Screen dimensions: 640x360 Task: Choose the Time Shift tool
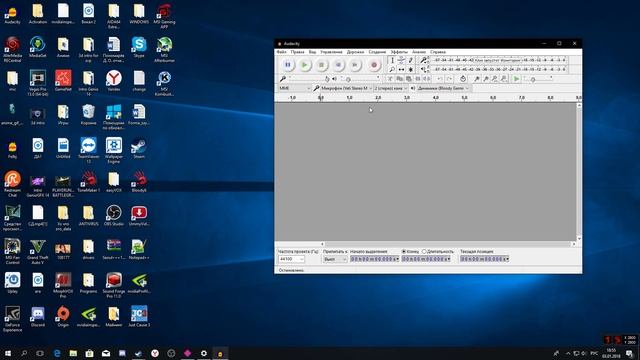click(401, 70)
